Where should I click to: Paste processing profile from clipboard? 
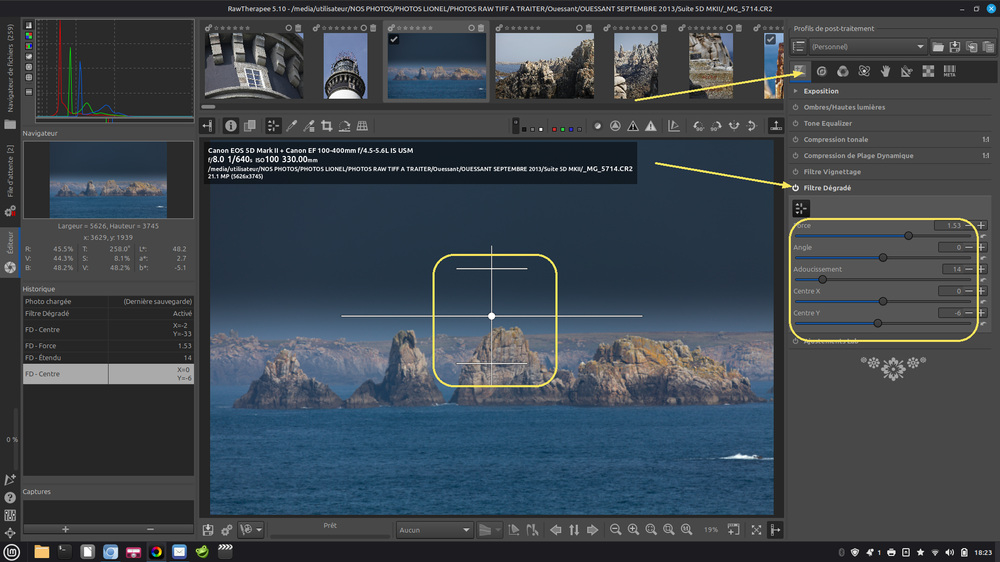click(988, 47)
